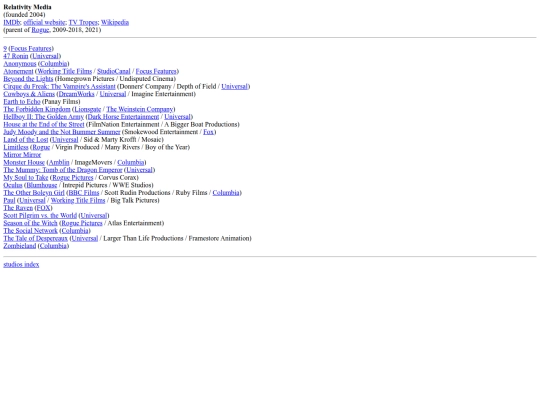Open The Social Network

coord(30,230)
